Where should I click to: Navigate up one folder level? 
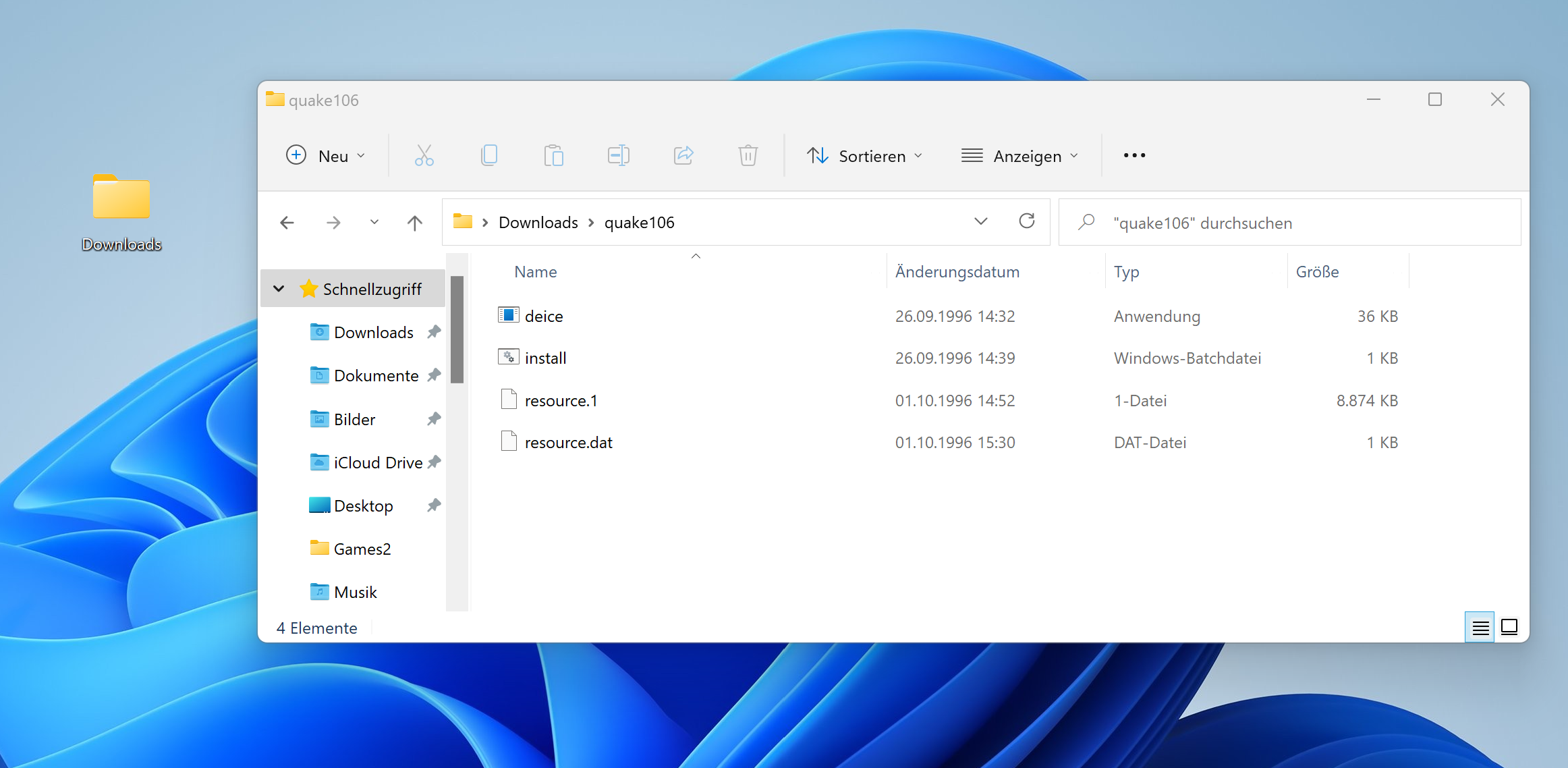coord(415,223)
